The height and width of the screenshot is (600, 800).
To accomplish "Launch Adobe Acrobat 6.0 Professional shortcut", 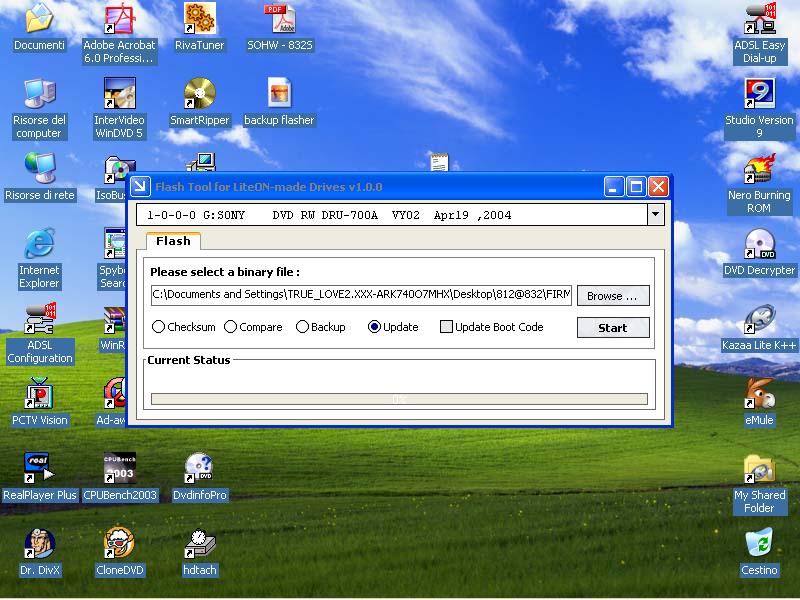I will pos(119,18).
